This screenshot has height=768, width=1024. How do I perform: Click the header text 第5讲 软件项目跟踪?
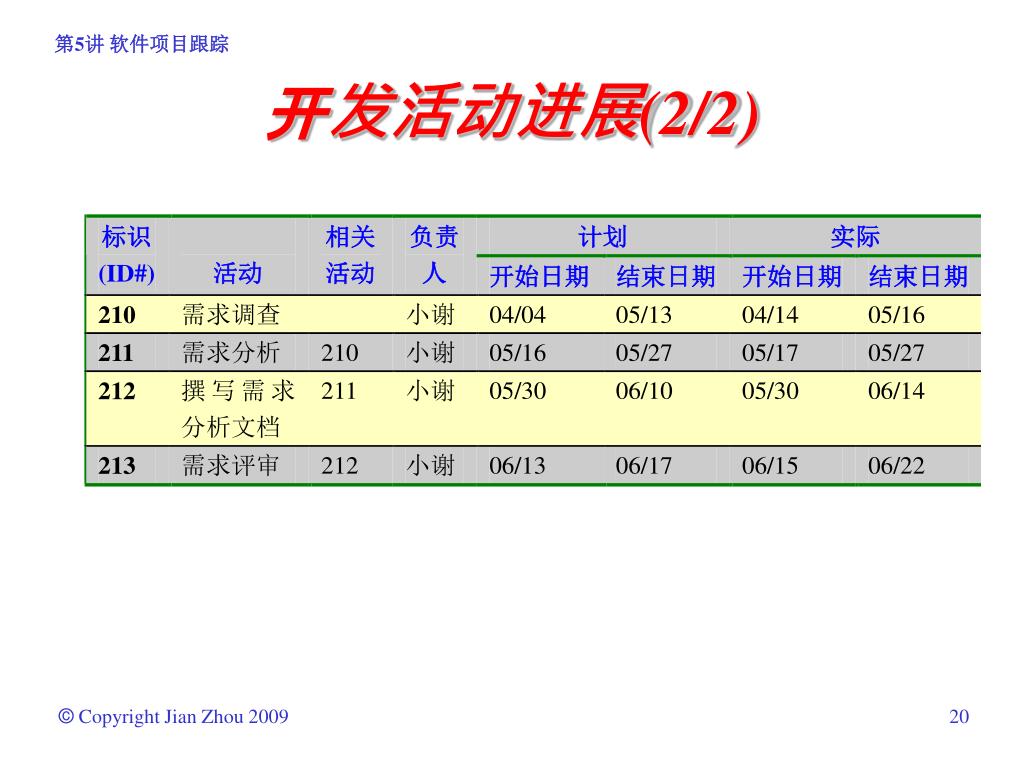coord(142,44)
